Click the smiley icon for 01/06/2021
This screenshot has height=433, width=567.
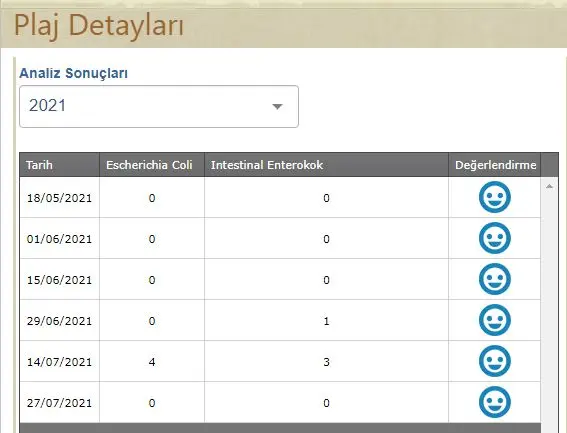click(495, 238)
